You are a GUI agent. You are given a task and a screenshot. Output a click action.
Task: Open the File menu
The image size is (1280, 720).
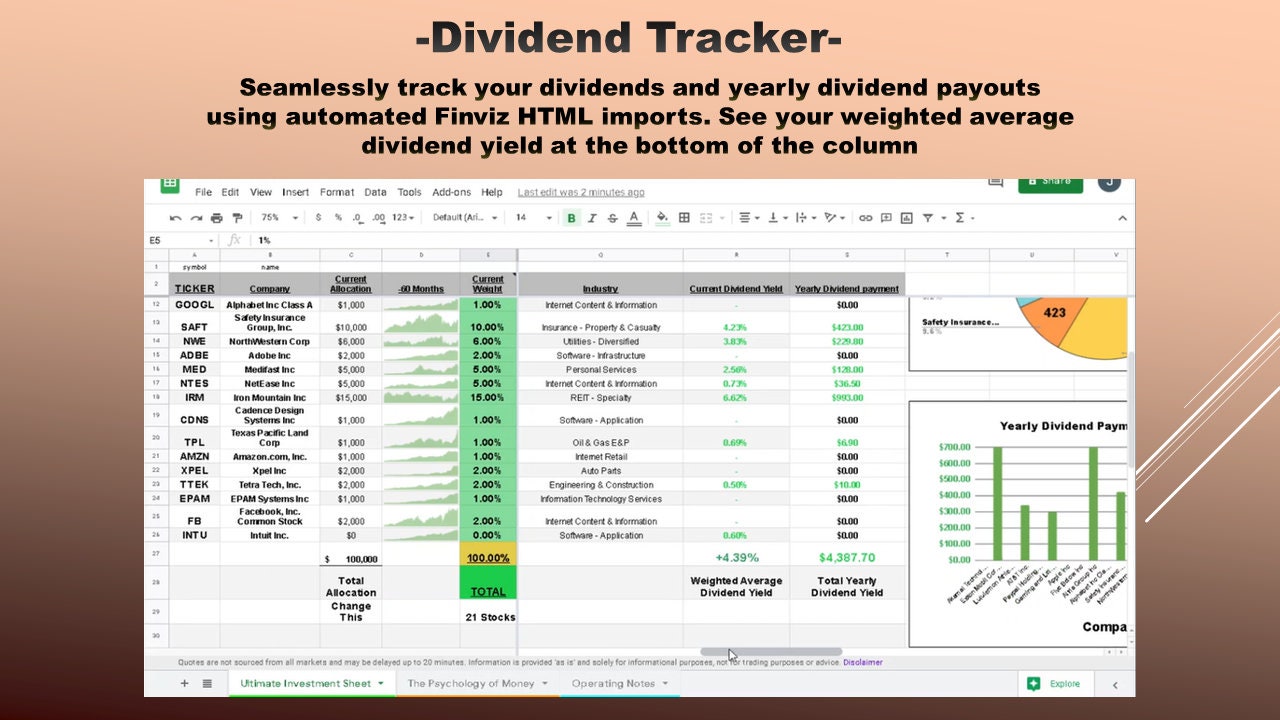tap(203, 192)
